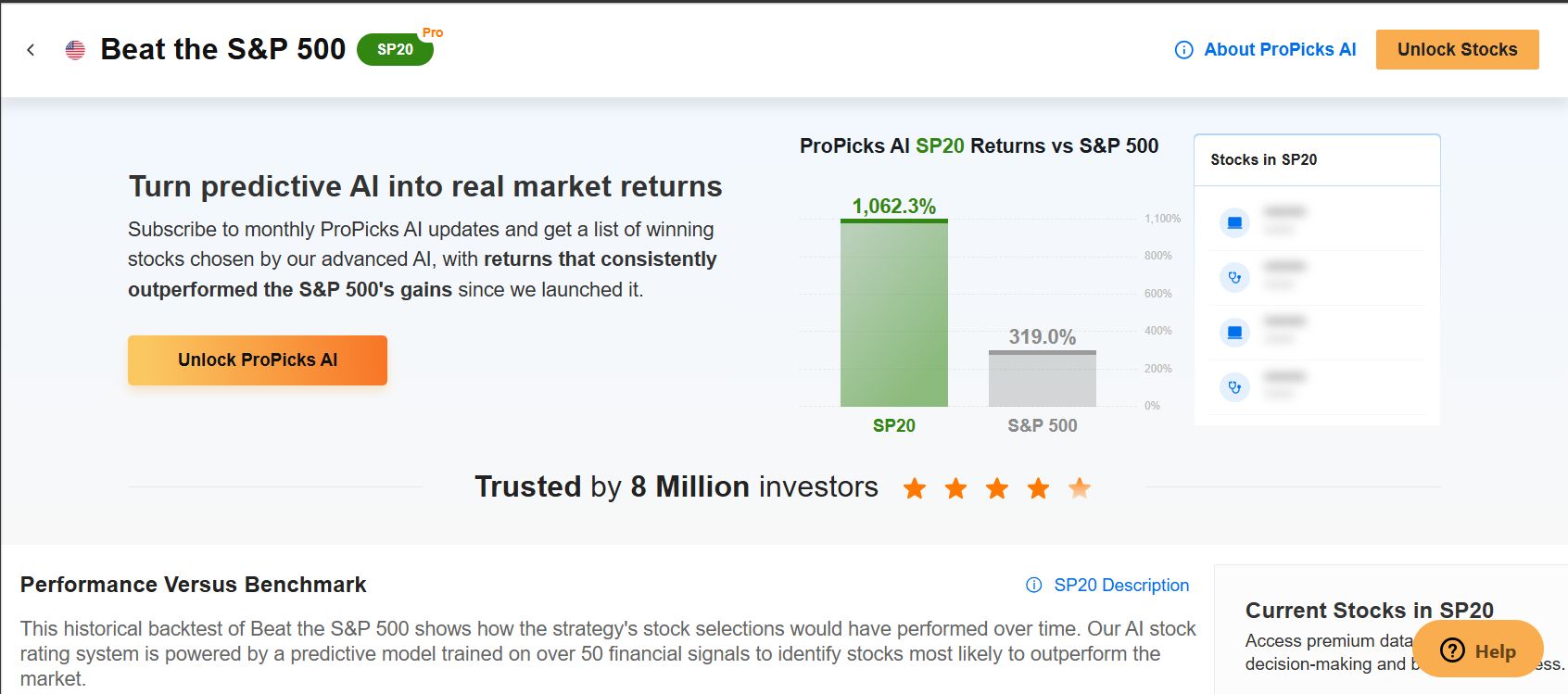Click the info icon beside About ProPicks AI
Image resolution: width=1568 pixels, height=694 pixels.
click(1183, 50)
